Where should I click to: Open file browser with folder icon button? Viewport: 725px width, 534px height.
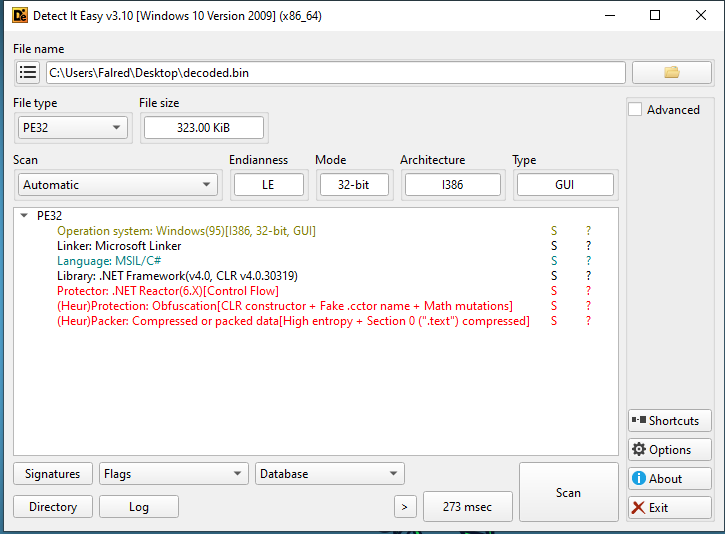tap(671, 72)
